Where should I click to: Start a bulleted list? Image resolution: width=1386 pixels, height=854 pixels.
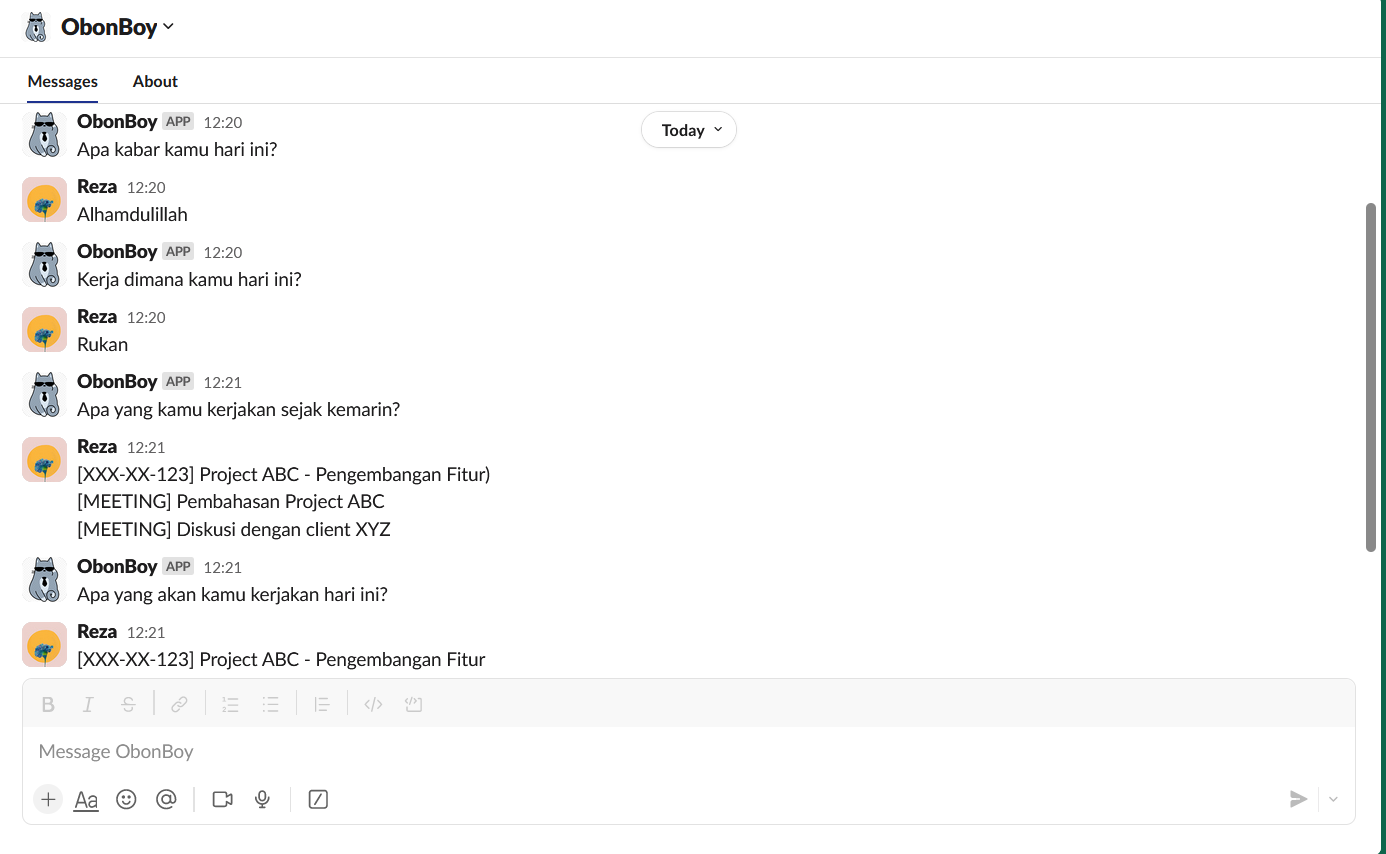point(270,704)
